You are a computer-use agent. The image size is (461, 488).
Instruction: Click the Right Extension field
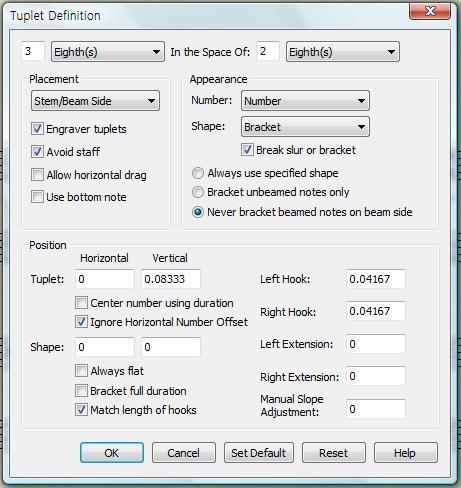point(376,376)
